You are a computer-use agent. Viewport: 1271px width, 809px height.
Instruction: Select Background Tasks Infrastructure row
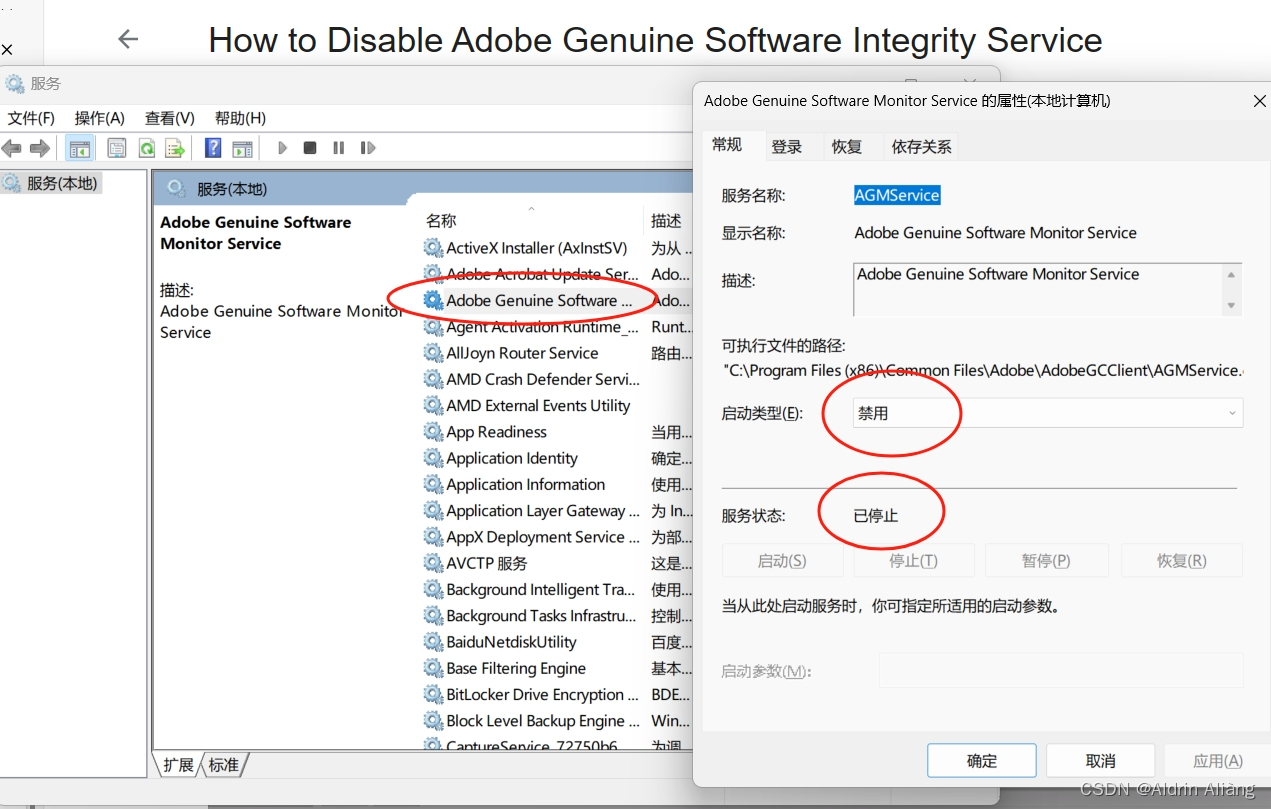[x=556, y=616]
